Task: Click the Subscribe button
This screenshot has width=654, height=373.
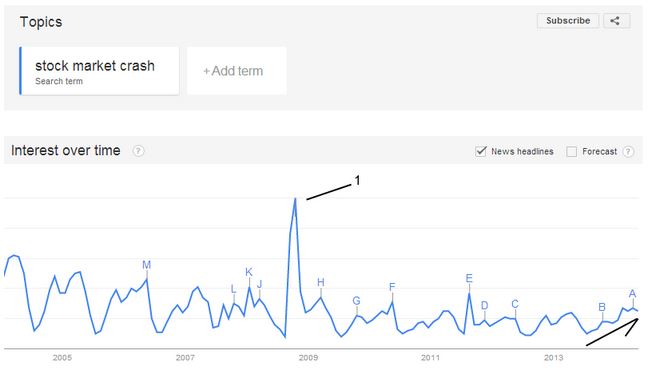Action: pyautogui.click(x=568, y=21)
